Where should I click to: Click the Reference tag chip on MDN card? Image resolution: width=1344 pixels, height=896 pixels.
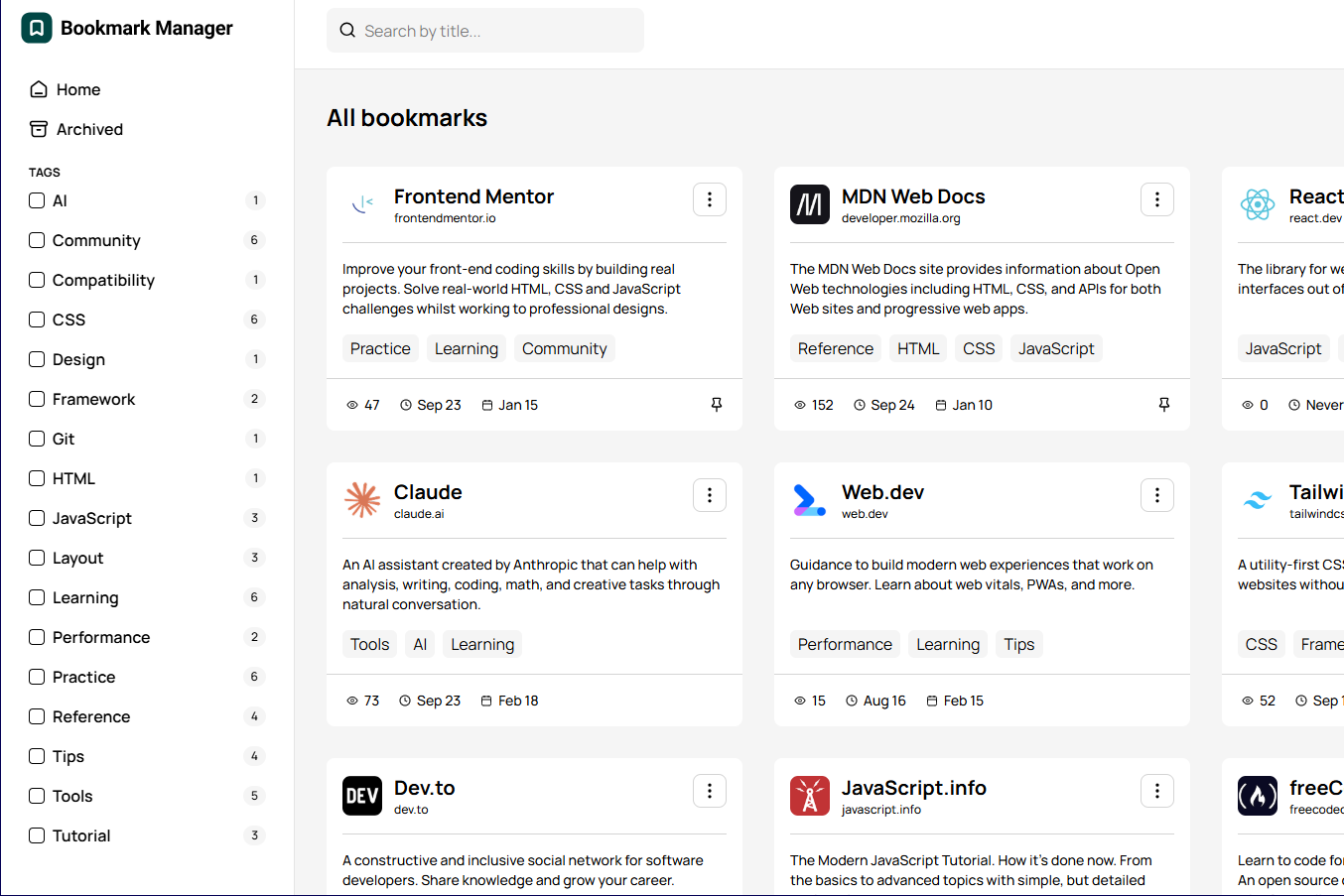(x=835, y=348)
